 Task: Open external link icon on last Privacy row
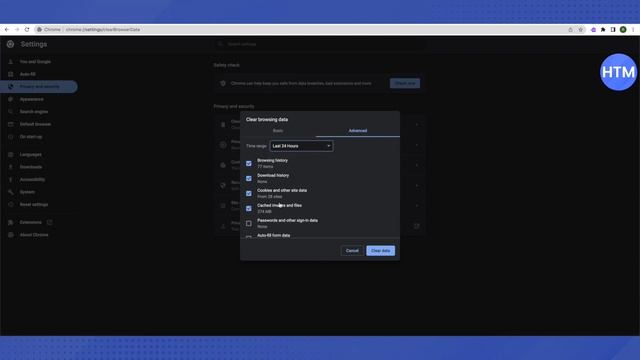click(x=417, y=226)
